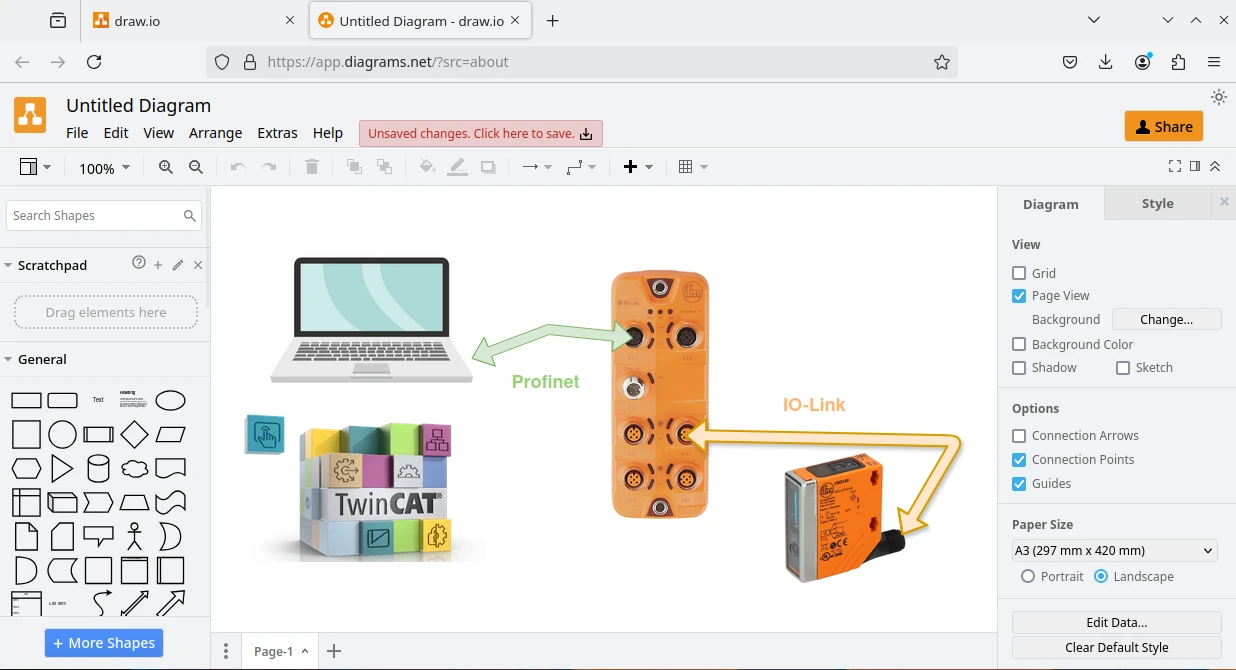Open the insert plus dropdown
This screenshot has height=670, width=1236.
coord(638,167)
